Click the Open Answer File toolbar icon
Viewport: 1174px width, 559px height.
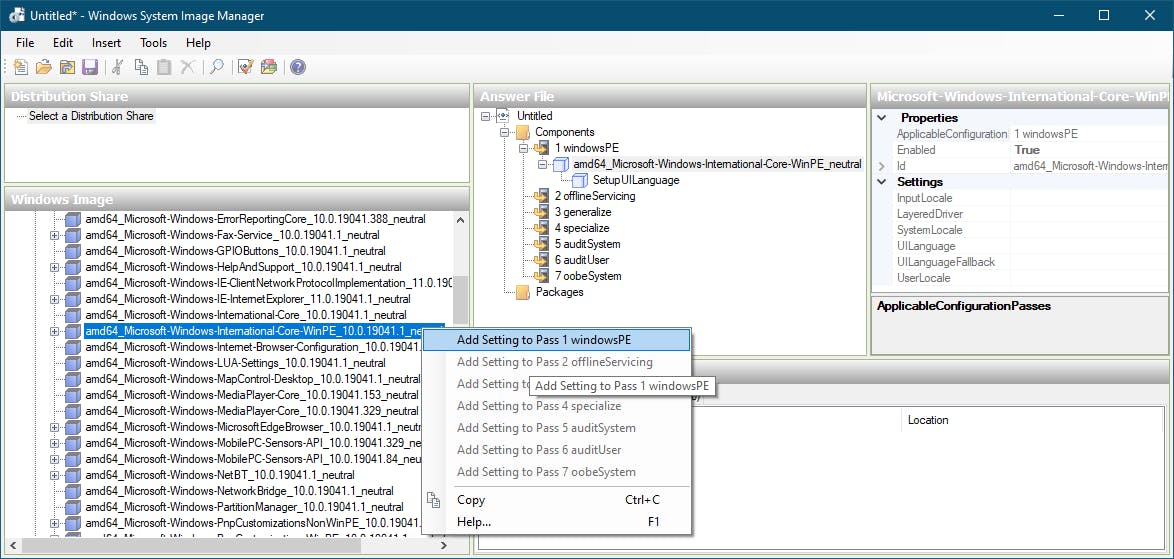(x=44, y=67)
